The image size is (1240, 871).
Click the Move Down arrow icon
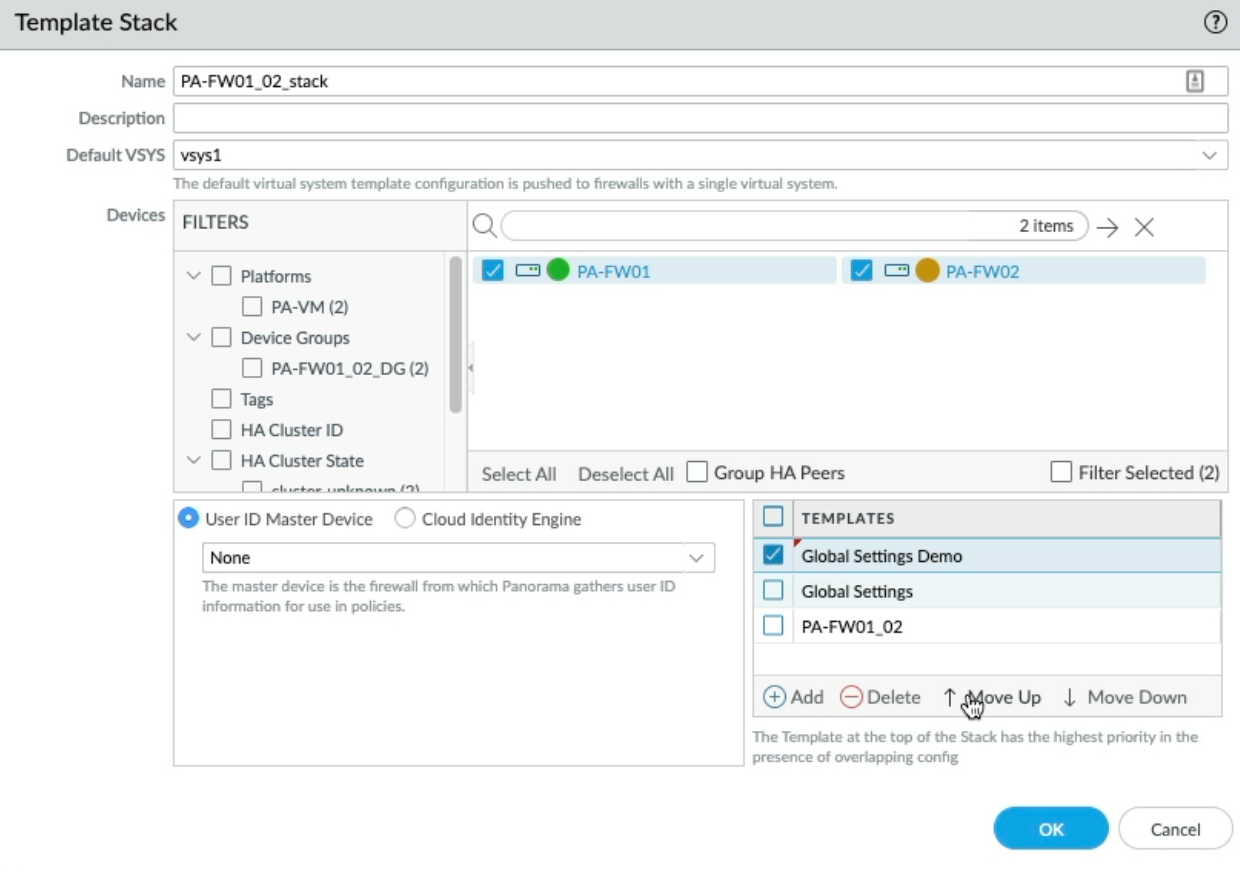click(x=1069, y=697)
